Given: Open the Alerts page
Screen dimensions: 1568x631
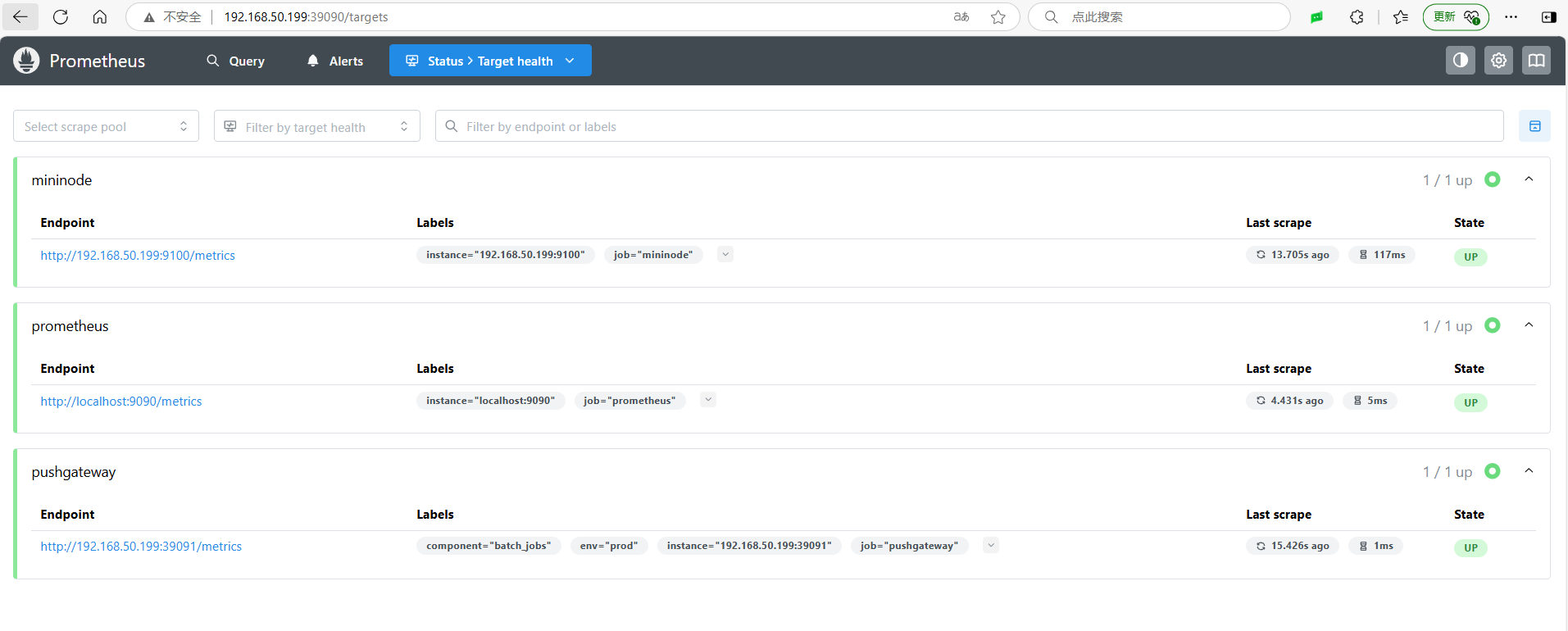Looking at the screenshot, I should [x=335, y=61].
